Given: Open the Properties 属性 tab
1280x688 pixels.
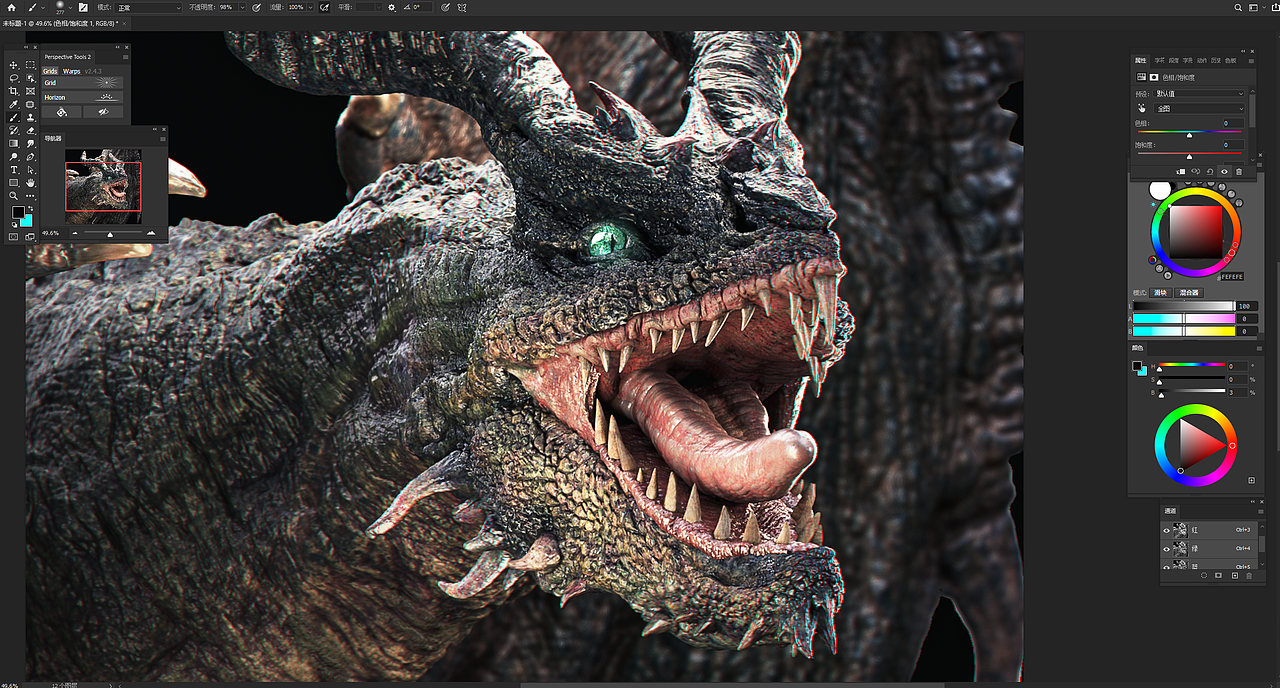Looking at the screenshot, I should 1141,61.
